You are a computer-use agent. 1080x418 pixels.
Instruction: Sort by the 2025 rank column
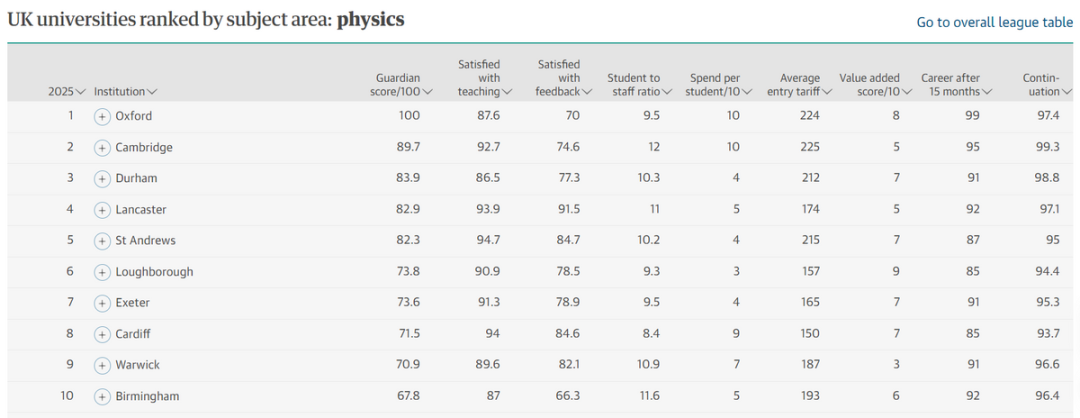click(67, 92)
